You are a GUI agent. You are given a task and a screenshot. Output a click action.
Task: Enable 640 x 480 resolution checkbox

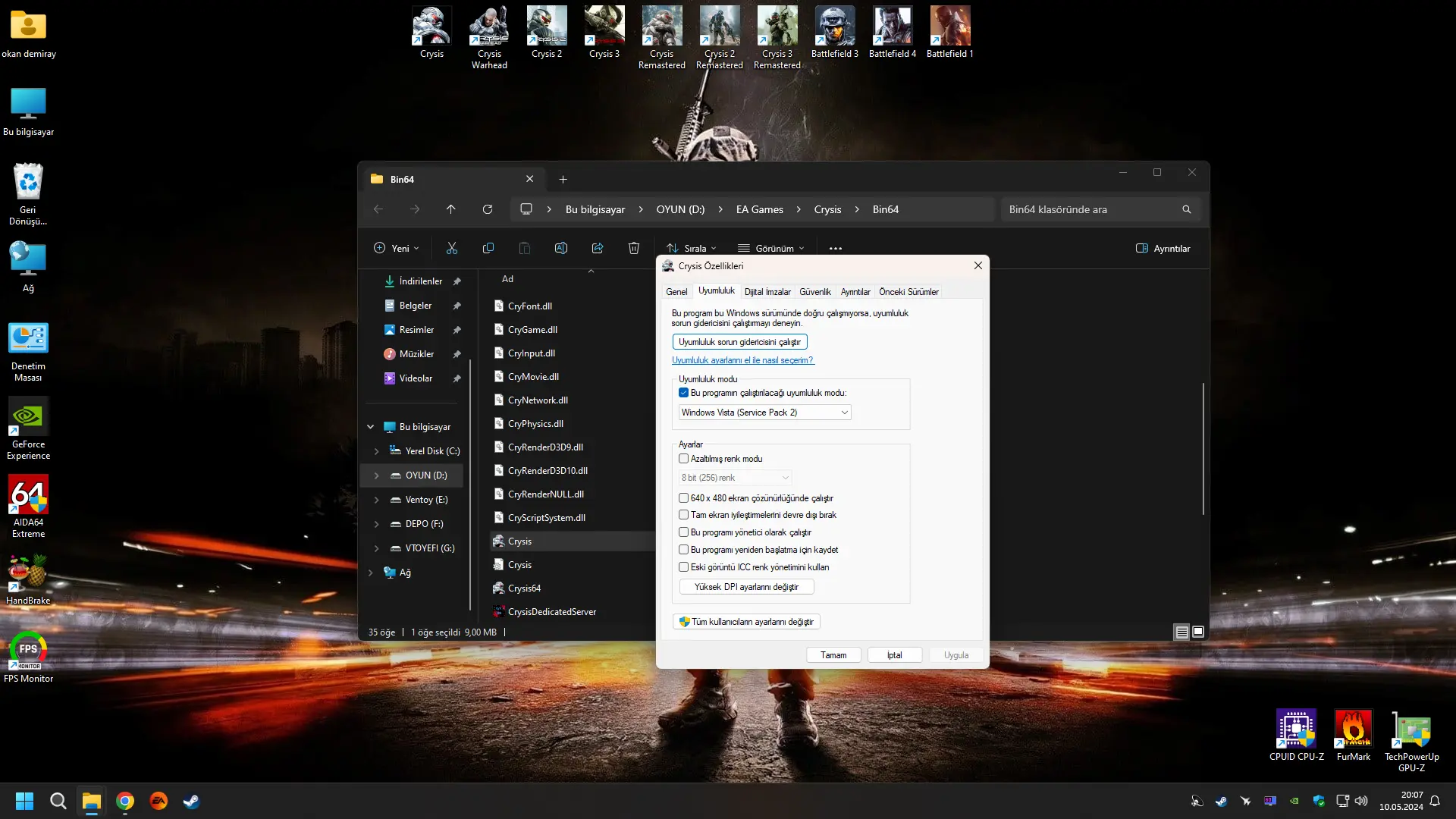click(x=683, y=498)
